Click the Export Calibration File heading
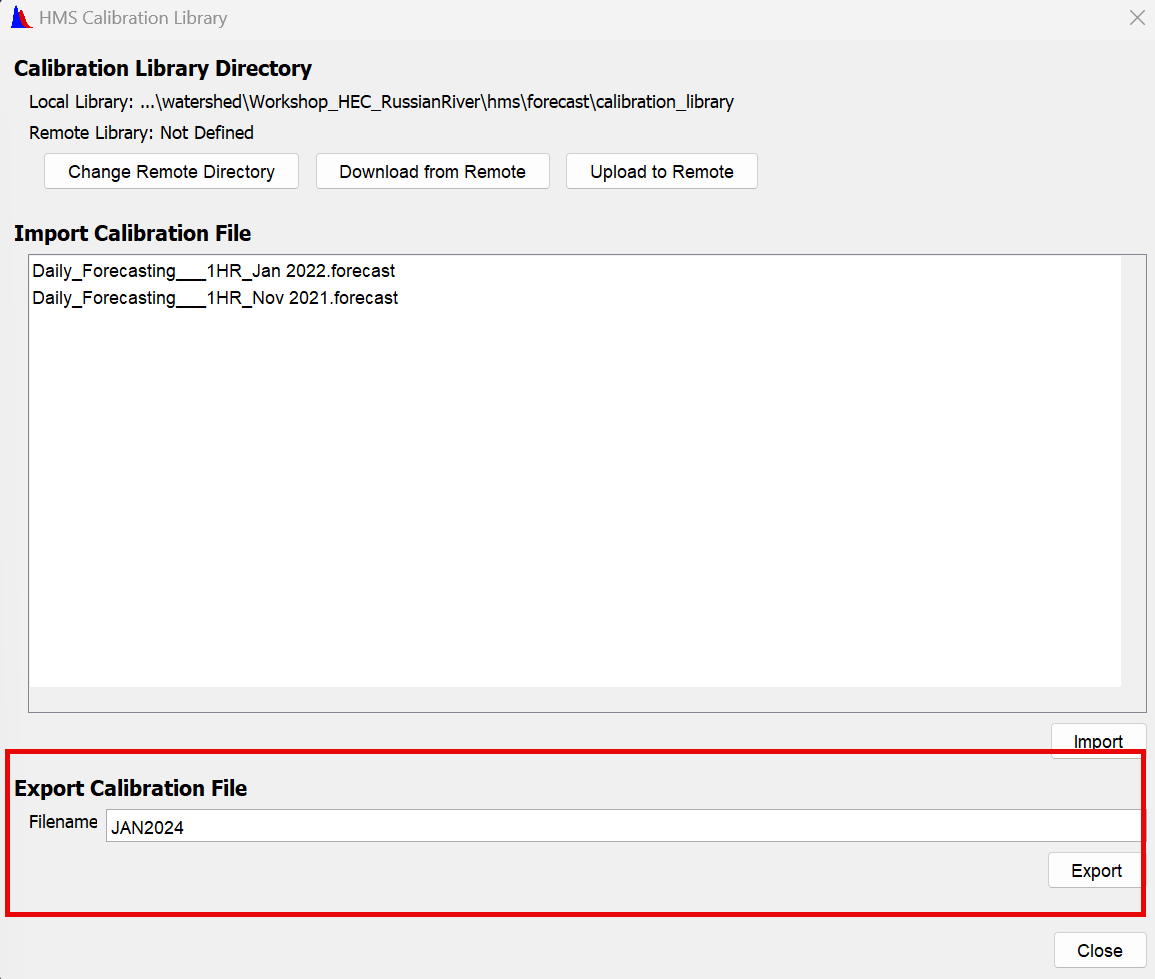 130,788
